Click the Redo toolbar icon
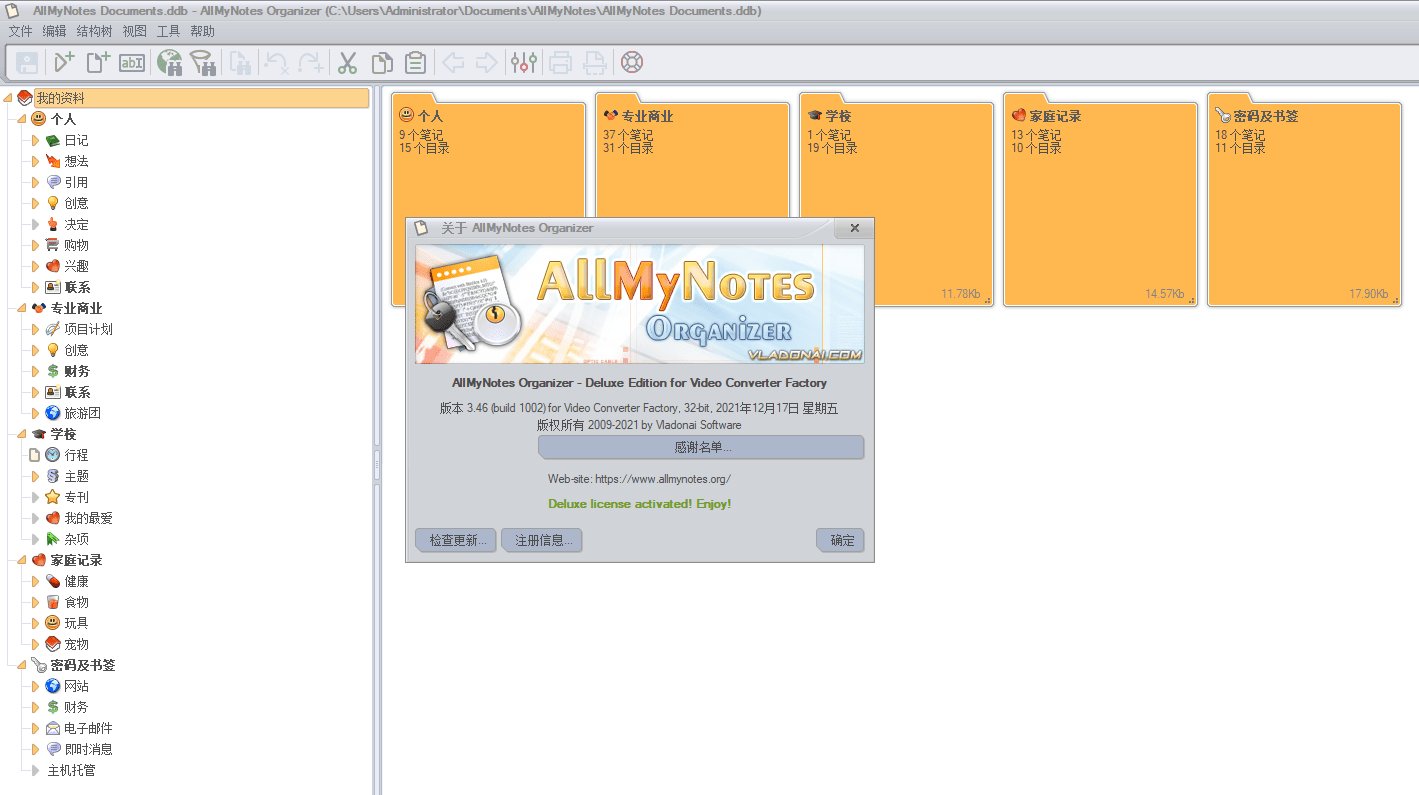The height and width of the screenshot is (795, 1419). (x=310, y=63)
